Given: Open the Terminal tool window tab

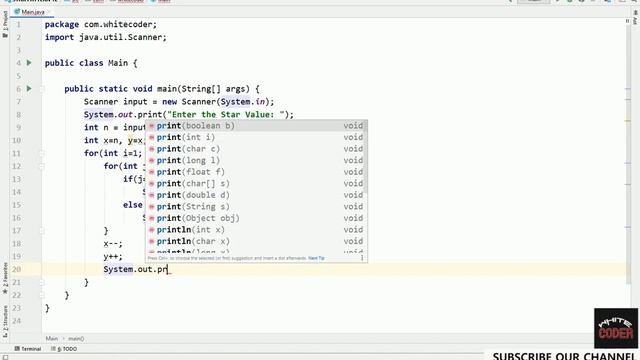Looking at the screenshot, I should 28,349.
